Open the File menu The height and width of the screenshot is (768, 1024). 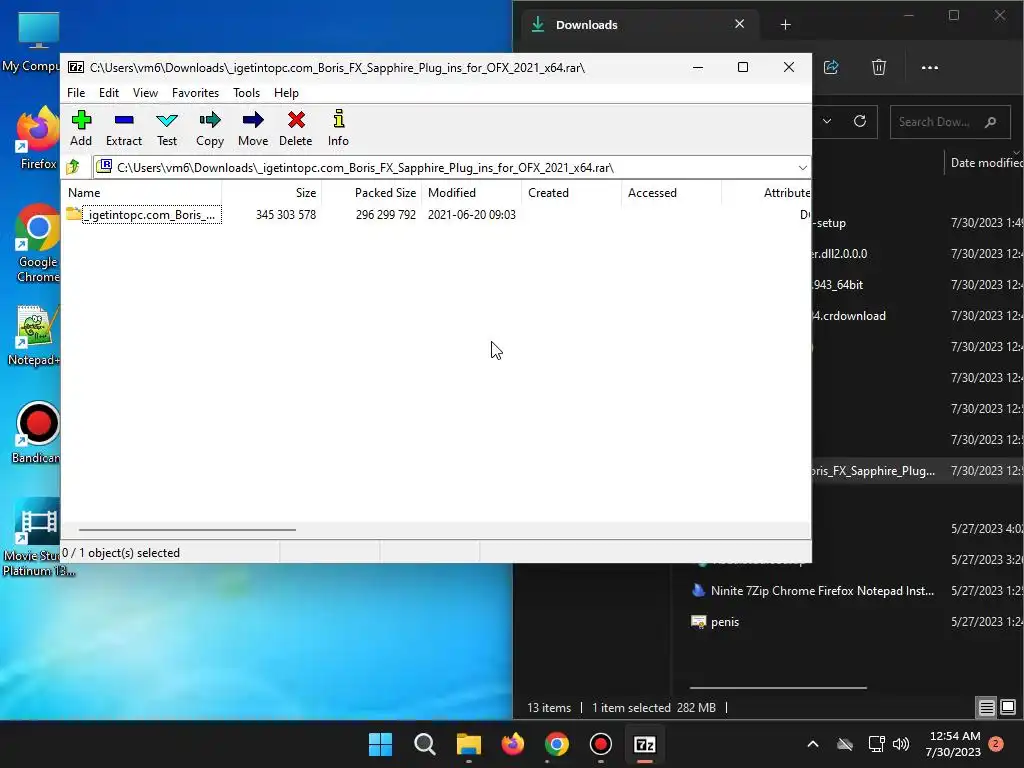[76, 93]
